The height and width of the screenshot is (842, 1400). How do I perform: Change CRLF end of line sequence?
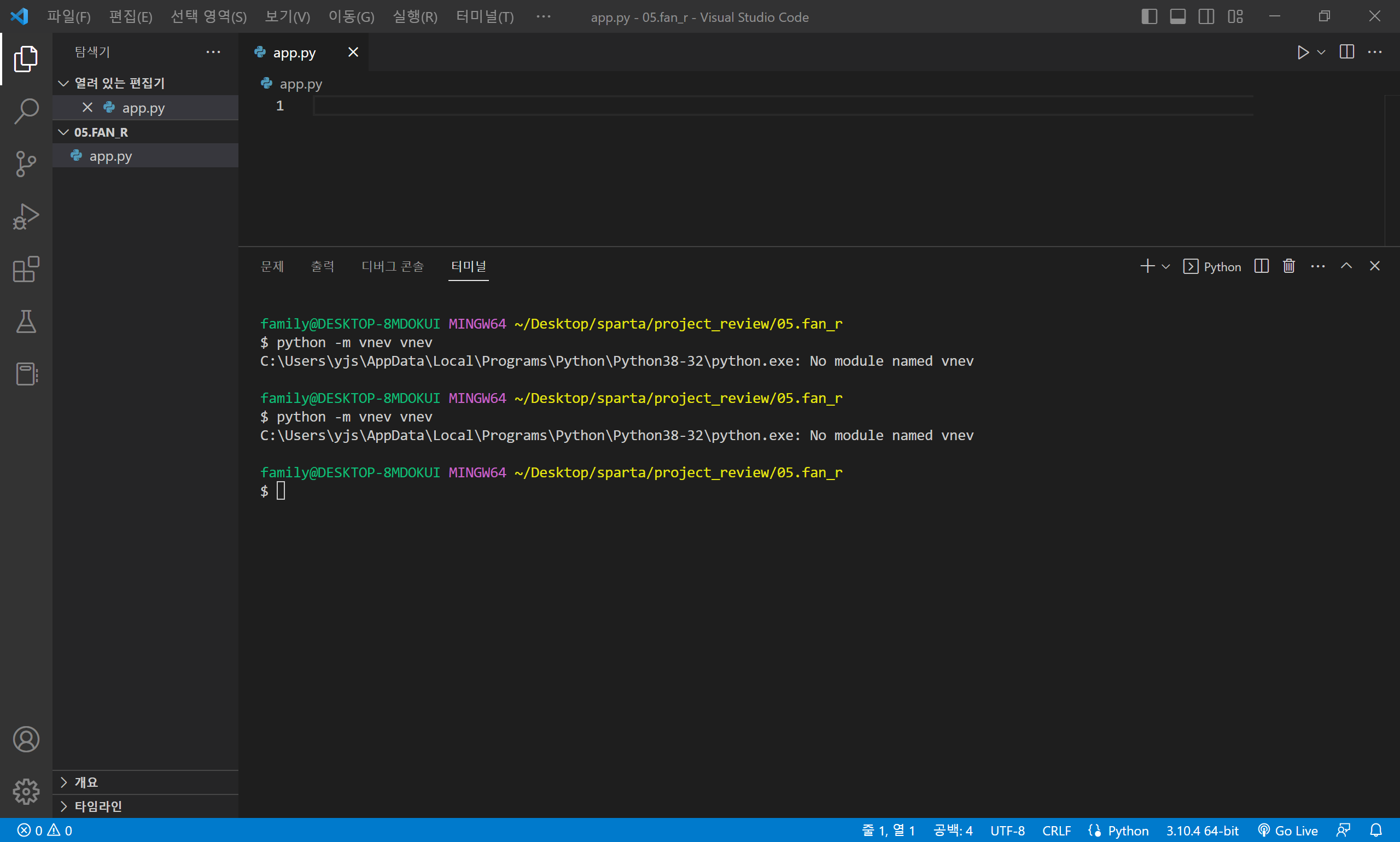tap(1057, 831)
